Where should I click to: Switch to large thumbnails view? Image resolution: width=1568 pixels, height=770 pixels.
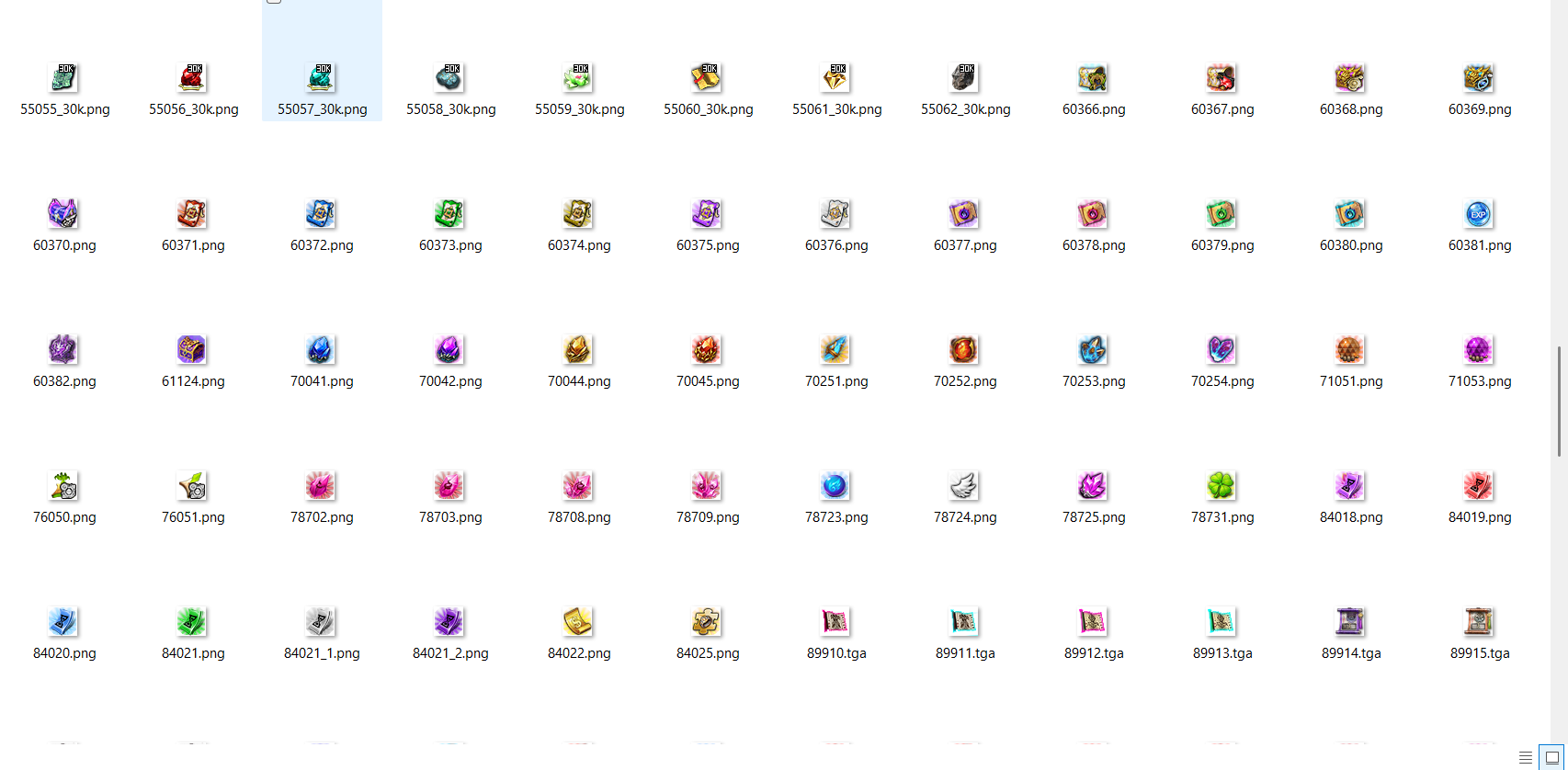1552,758
